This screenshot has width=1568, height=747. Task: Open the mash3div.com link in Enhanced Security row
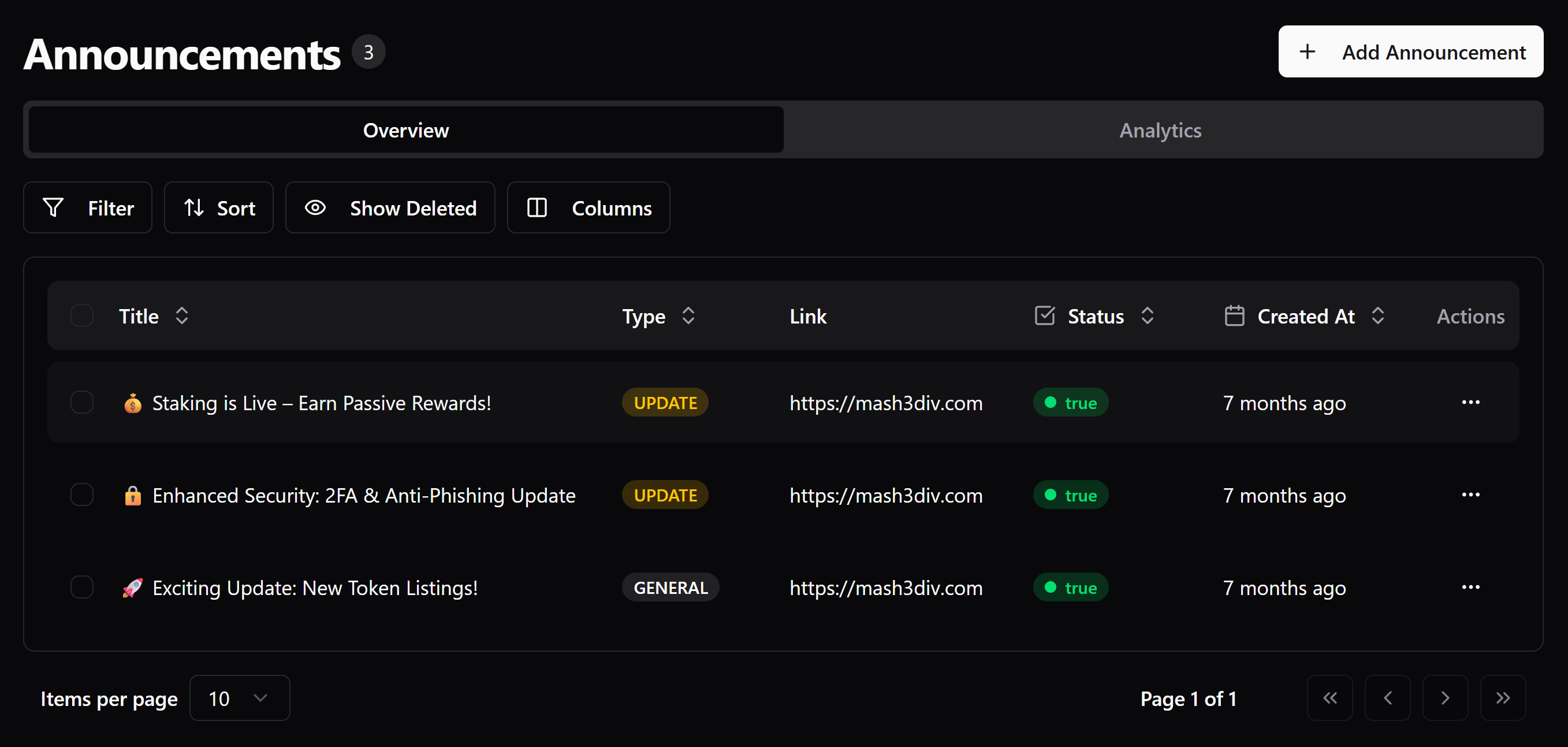[x=886, y=496]
